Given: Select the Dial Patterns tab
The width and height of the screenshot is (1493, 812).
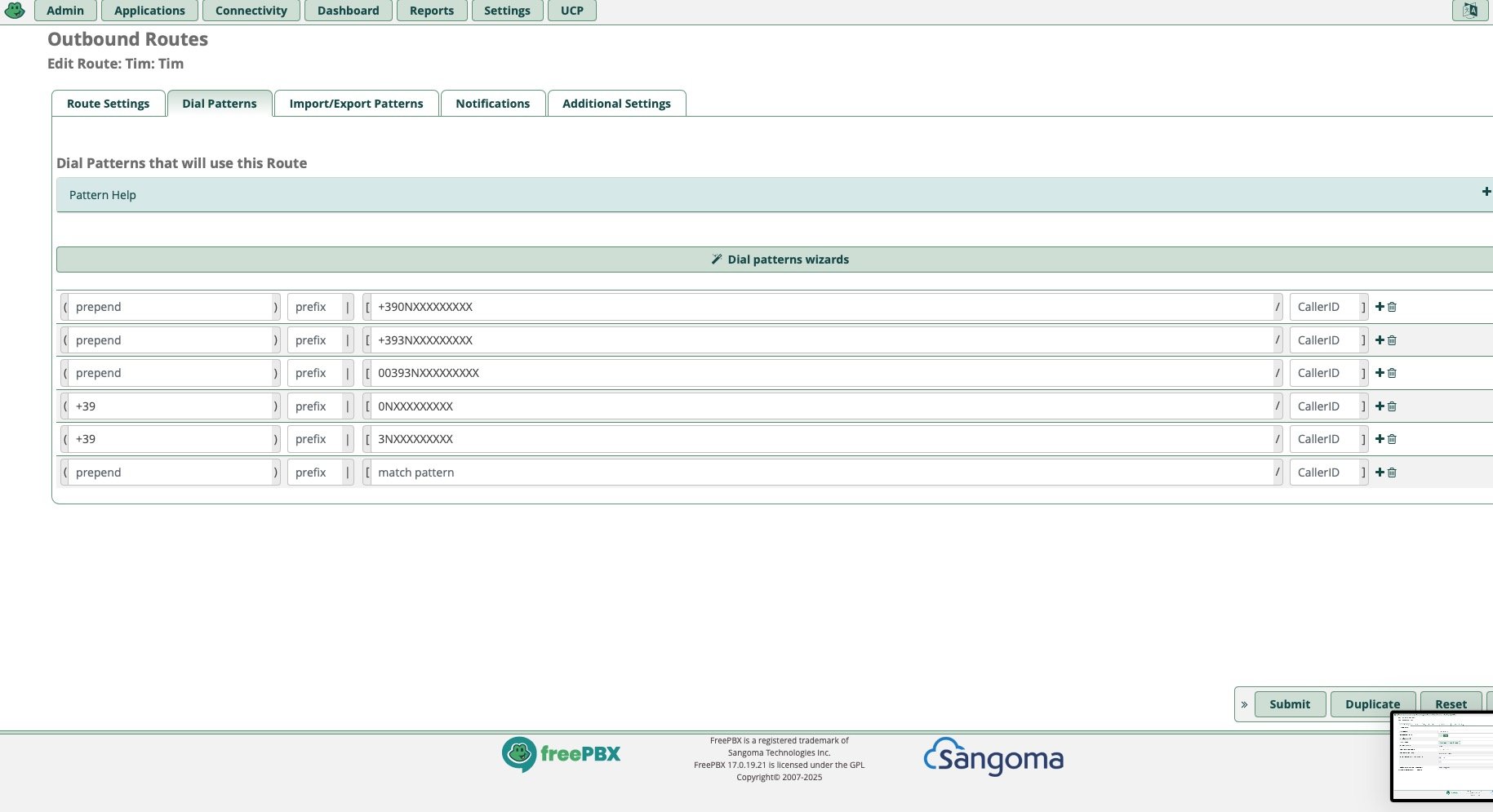Looking at the screenshot, I should [220, 104].
